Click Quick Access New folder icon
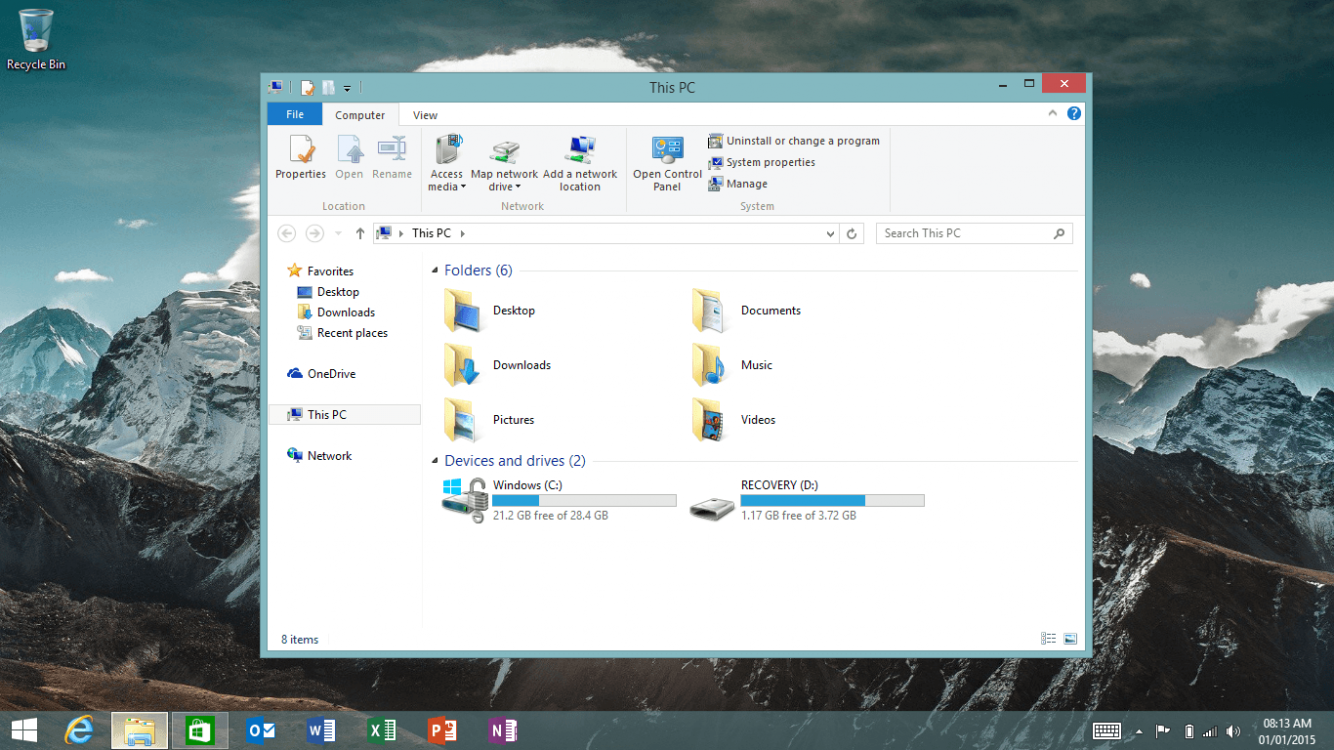1334x750 pixels. click(x=328, y=88)
